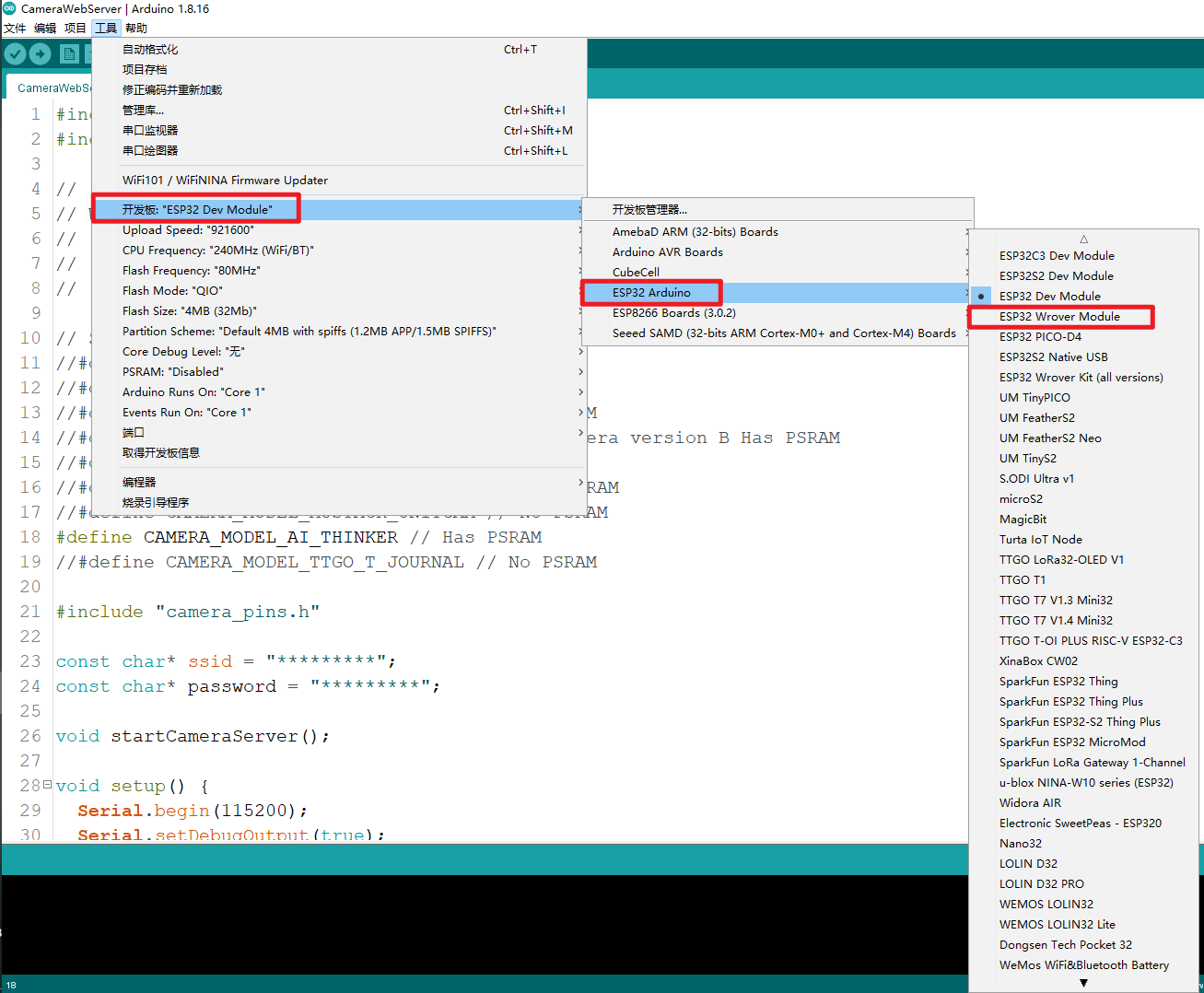Expand Seeed SAMD boards submenu

(x=777, y=333)
